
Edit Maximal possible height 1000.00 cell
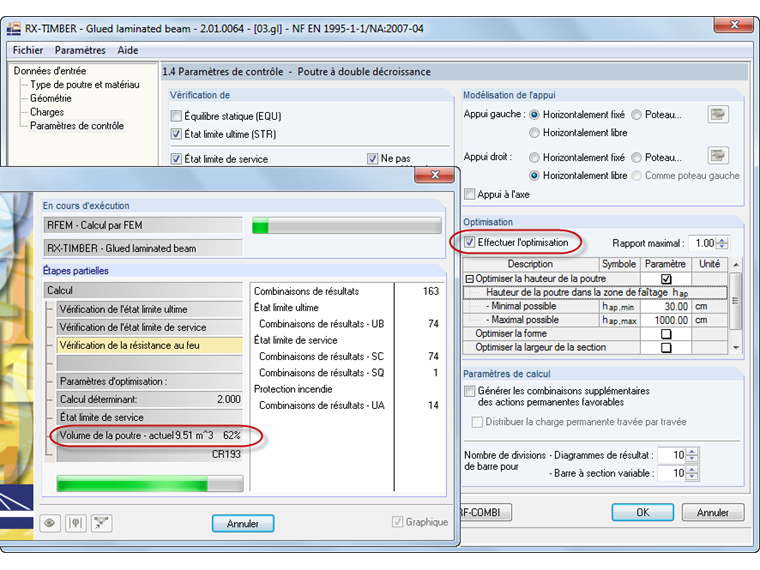[666, 320]
